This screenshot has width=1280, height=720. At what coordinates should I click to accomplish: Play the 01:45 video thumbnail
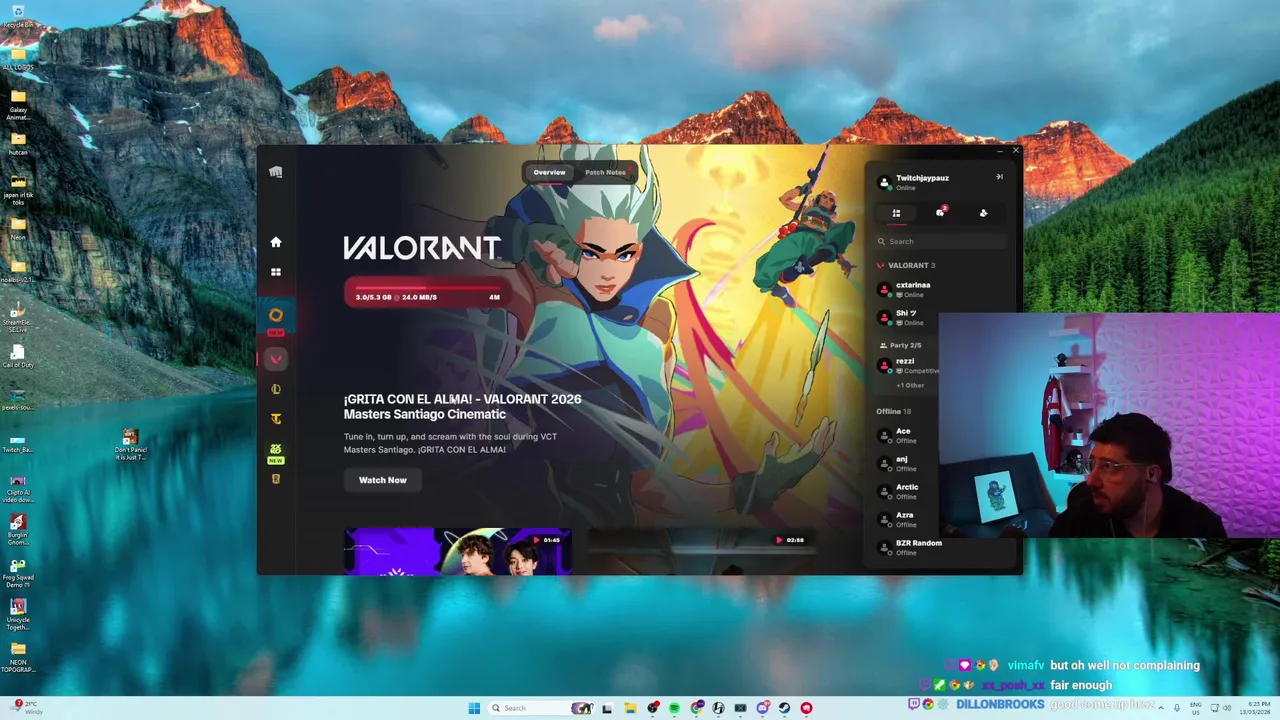click(x=458, y=551)
